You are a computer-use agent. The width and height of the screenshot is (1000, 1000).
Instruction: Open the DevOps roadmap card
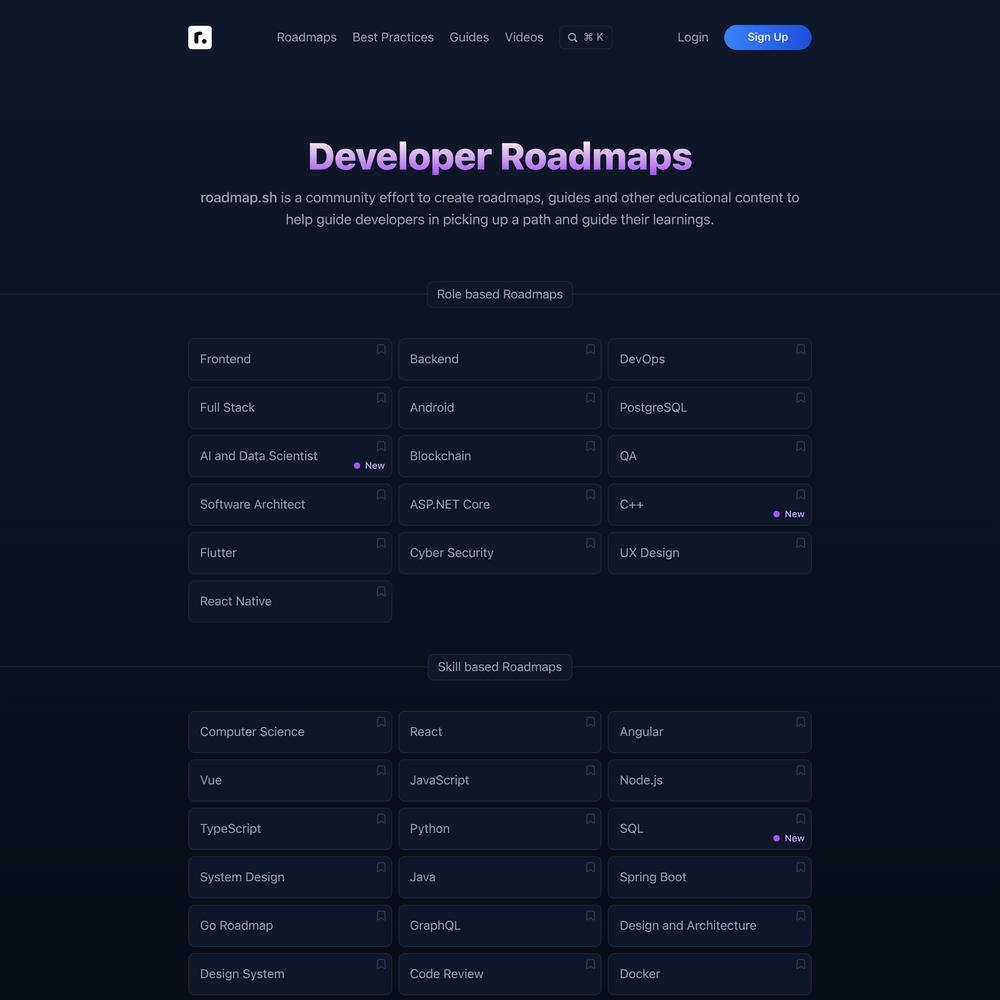pos(709,359)
